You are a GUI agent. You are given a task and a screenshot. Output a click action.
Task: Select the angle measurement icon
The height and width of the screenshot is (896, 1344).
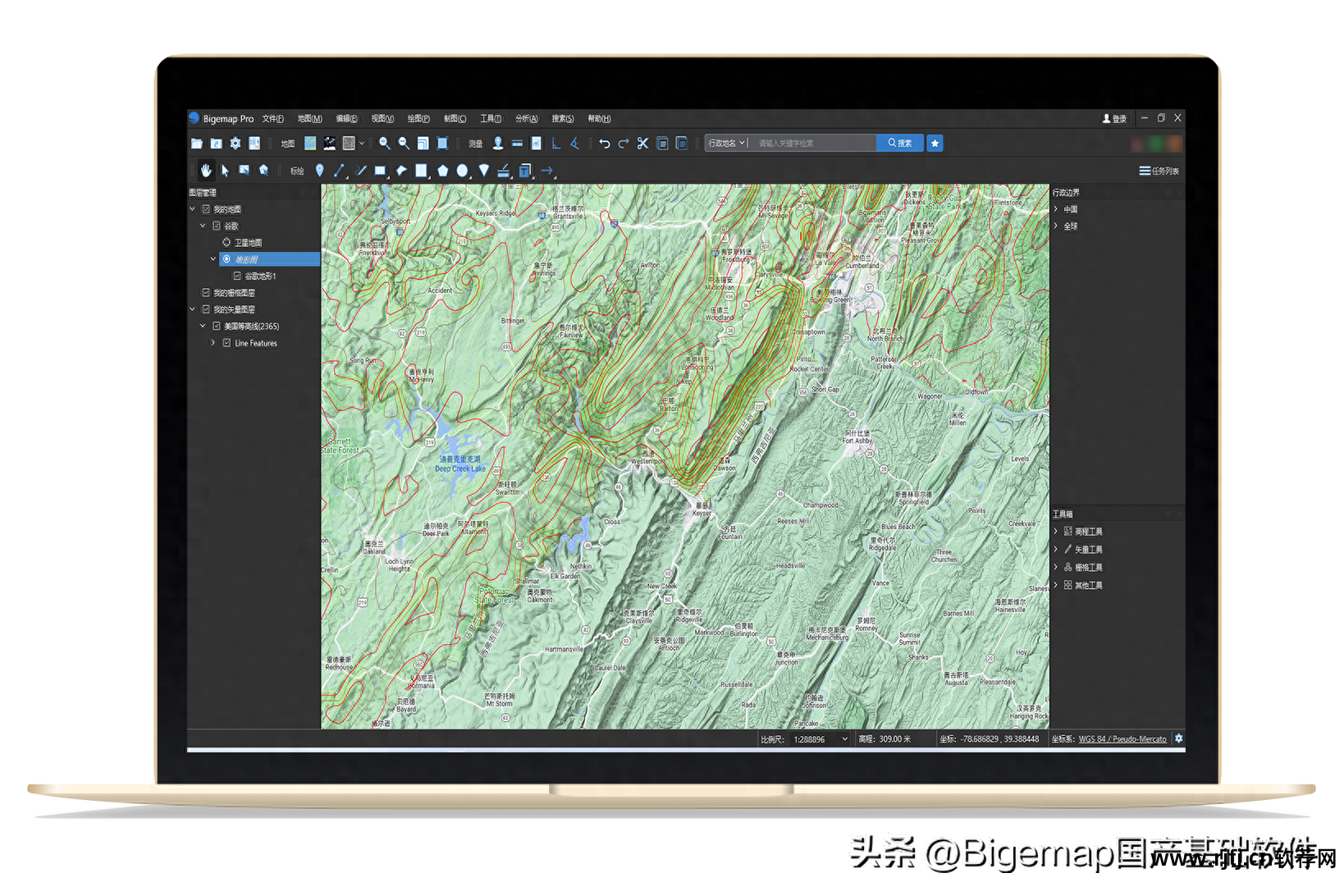(574, 144)
